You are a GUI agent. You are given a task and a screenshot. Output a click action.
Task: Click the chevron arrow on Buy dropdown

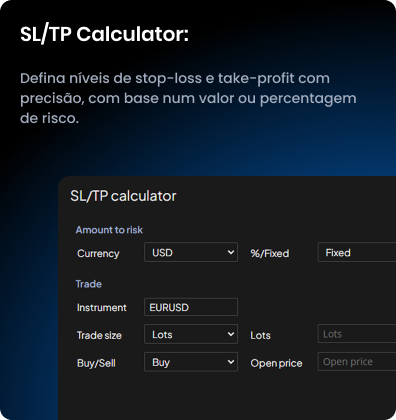(x=231, y=362)
